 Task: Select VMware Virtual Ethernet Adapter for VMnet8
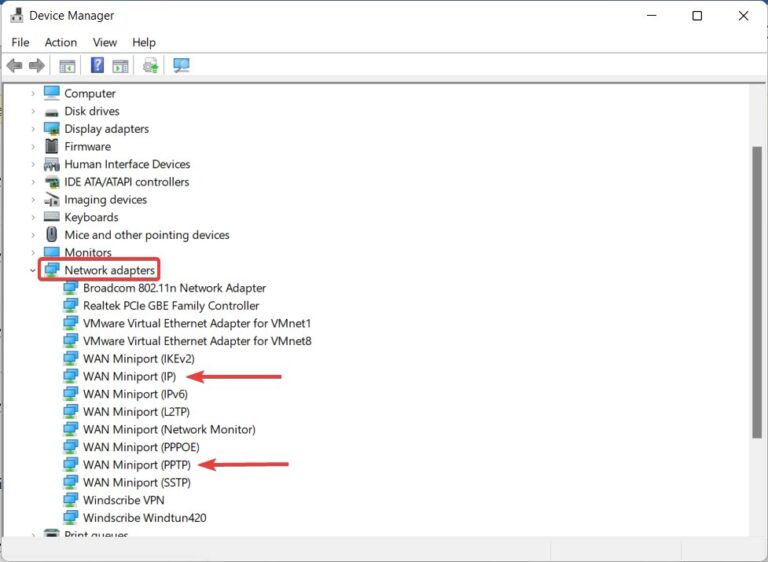click(197, 341)
